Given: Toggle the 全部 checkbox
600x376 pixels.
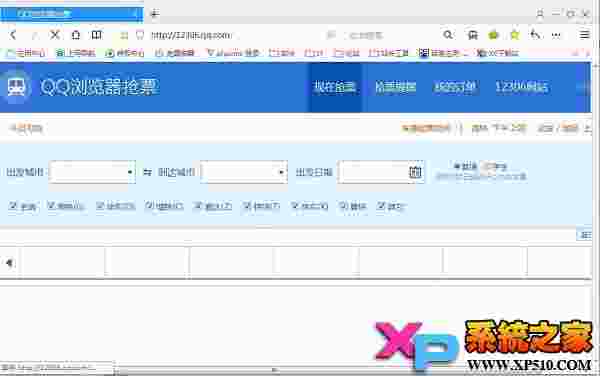Looking at the screenshot, I should 13,206.
